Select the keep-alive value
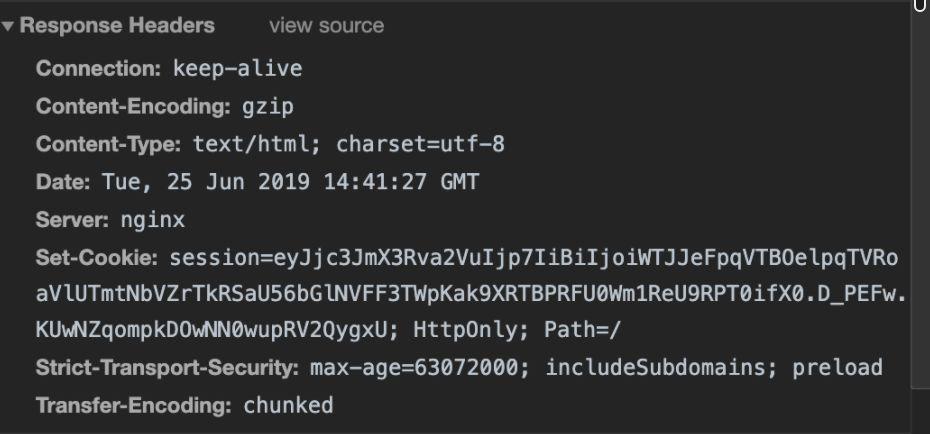Viewport: 930px width, 434px height. tap(238, 68)
